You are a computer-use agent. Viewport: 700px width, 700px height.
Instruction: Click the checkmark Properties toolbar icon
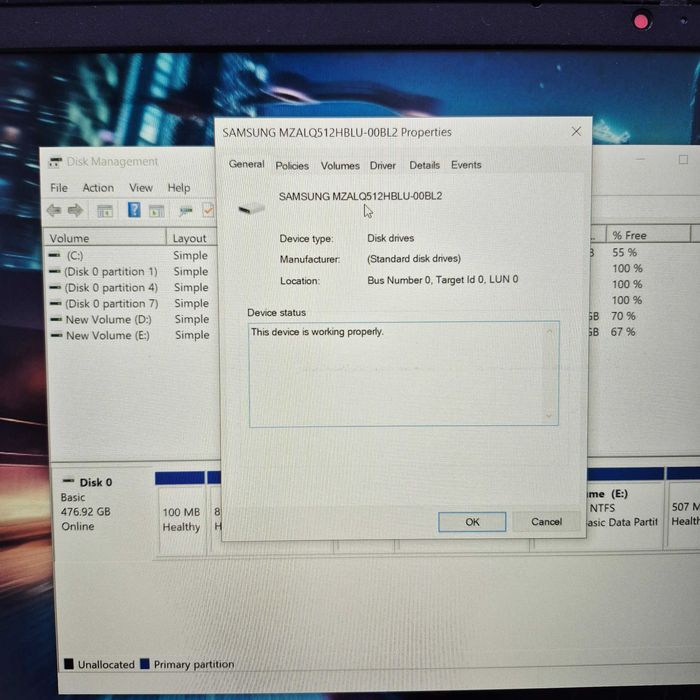pyautogui.click(x=208, y=210)
